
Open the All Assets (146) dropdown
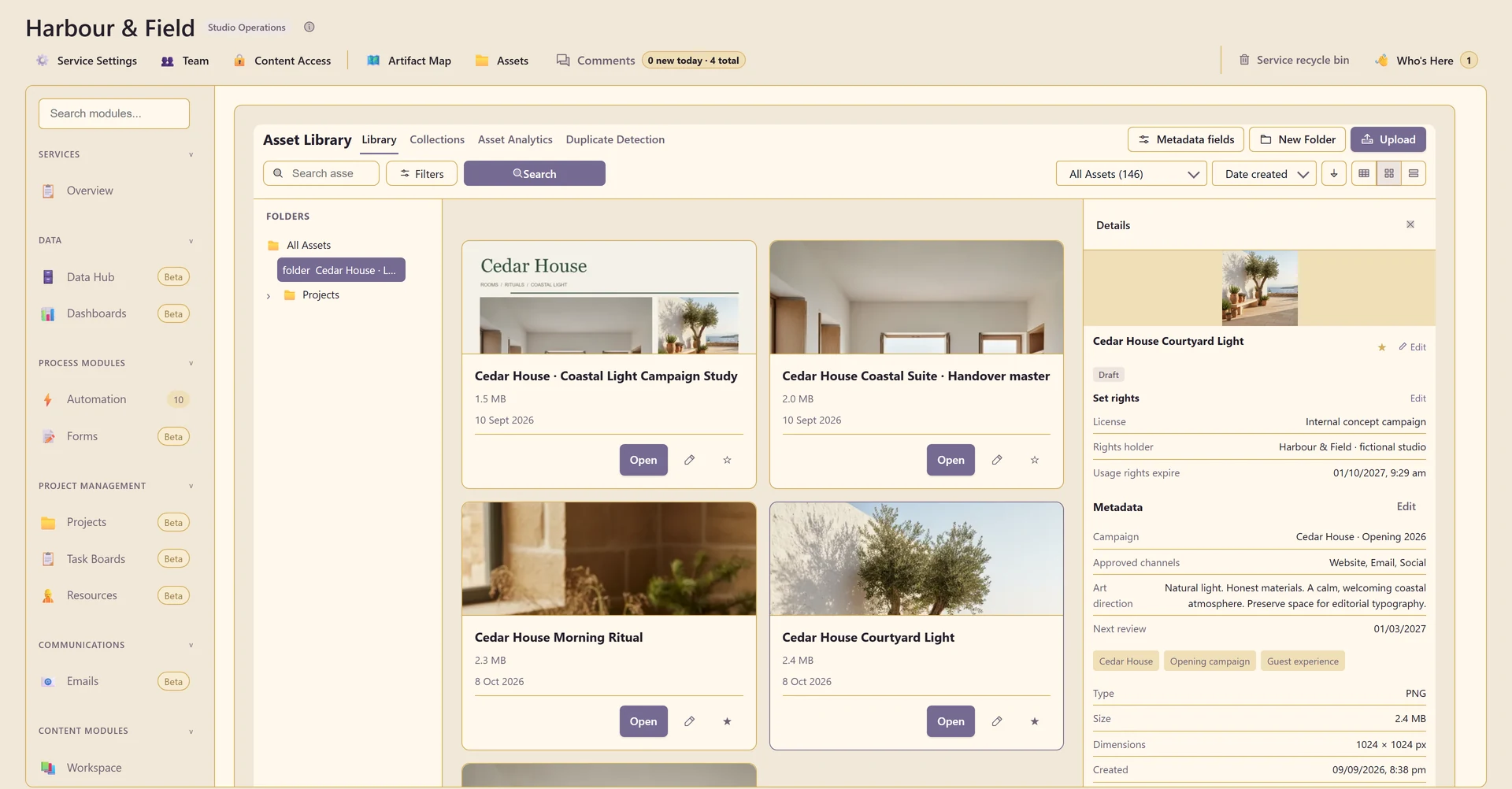[x=1133, y=173]
